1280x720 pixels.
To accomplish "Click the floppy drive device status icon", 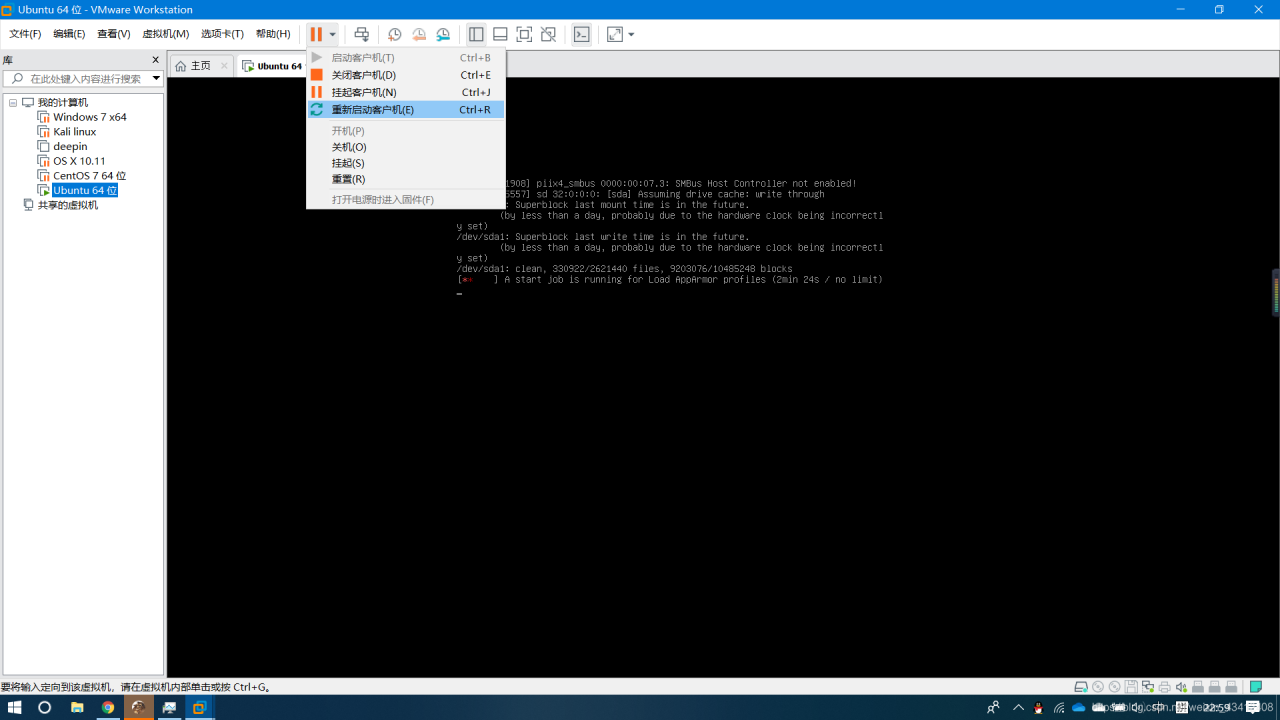I will click(1131, 687).
